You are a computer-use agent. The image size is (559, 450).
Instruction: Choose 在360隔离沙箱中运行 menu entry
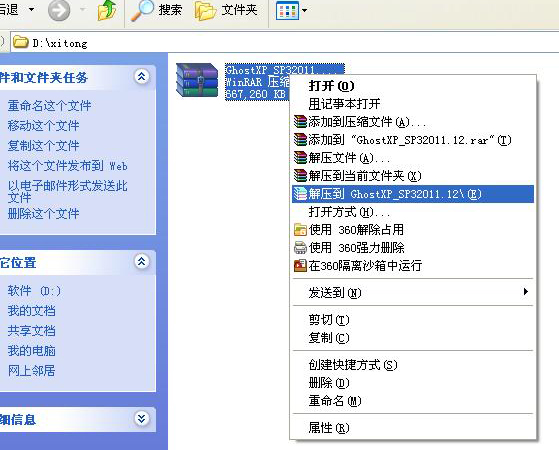(x=412, y=266)
